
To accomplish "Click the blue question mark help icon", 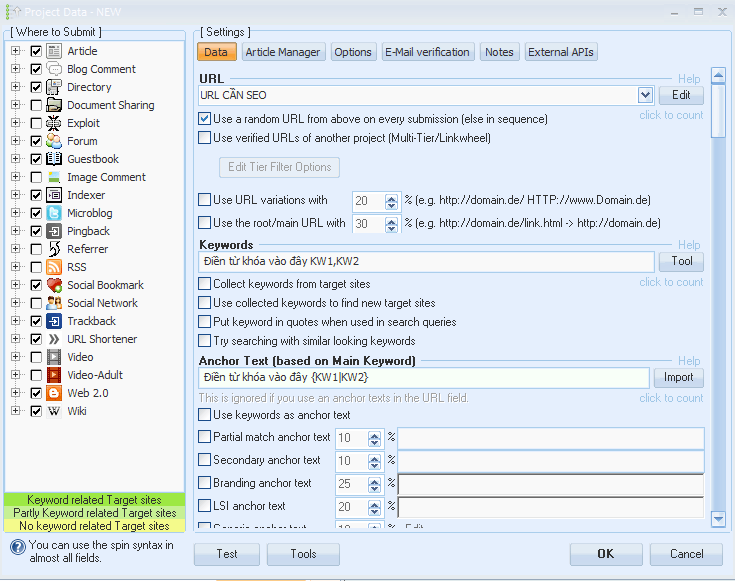I will coord(18,547).
